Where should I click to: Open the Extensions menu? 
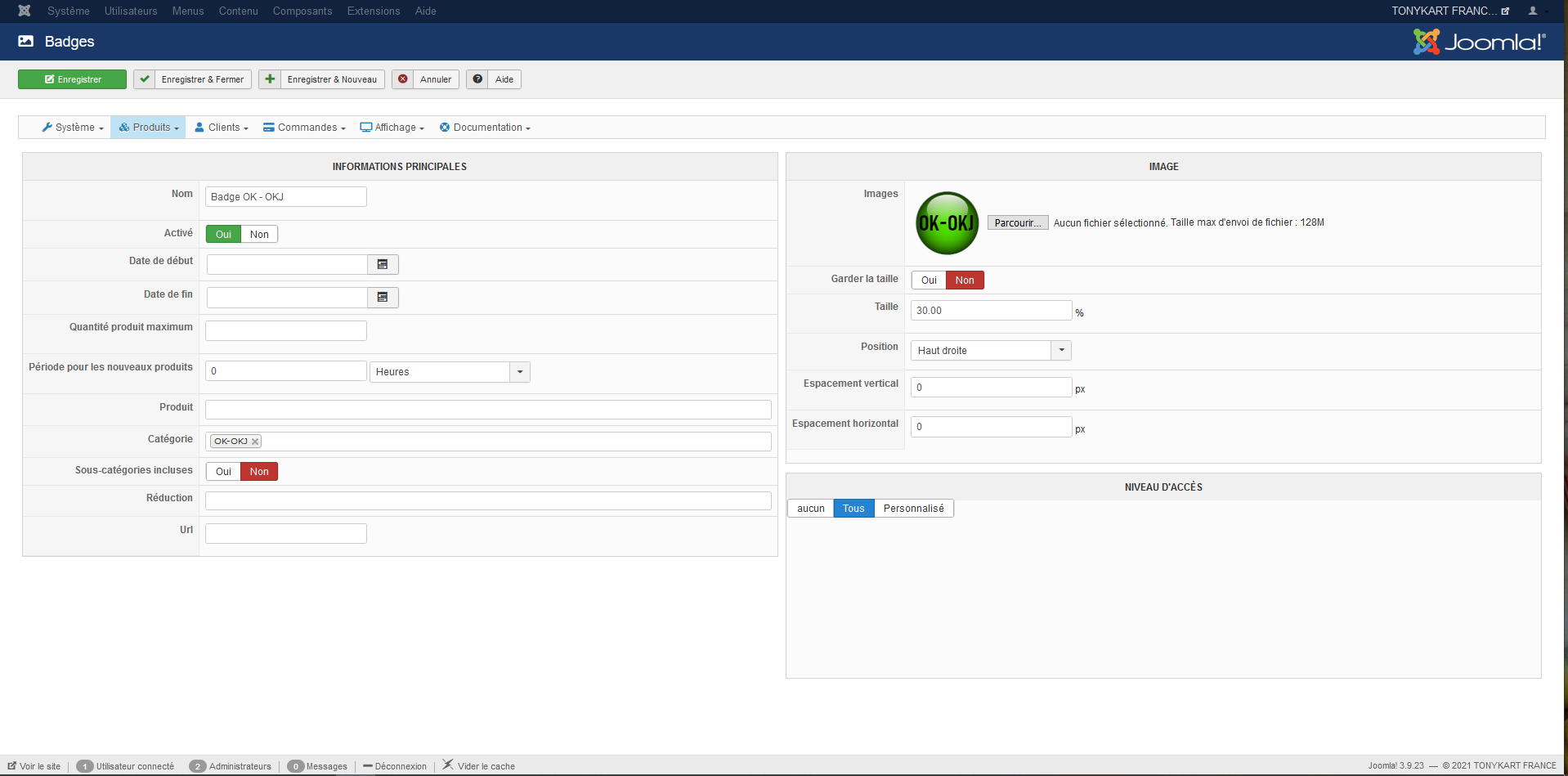tap(374, 11)
